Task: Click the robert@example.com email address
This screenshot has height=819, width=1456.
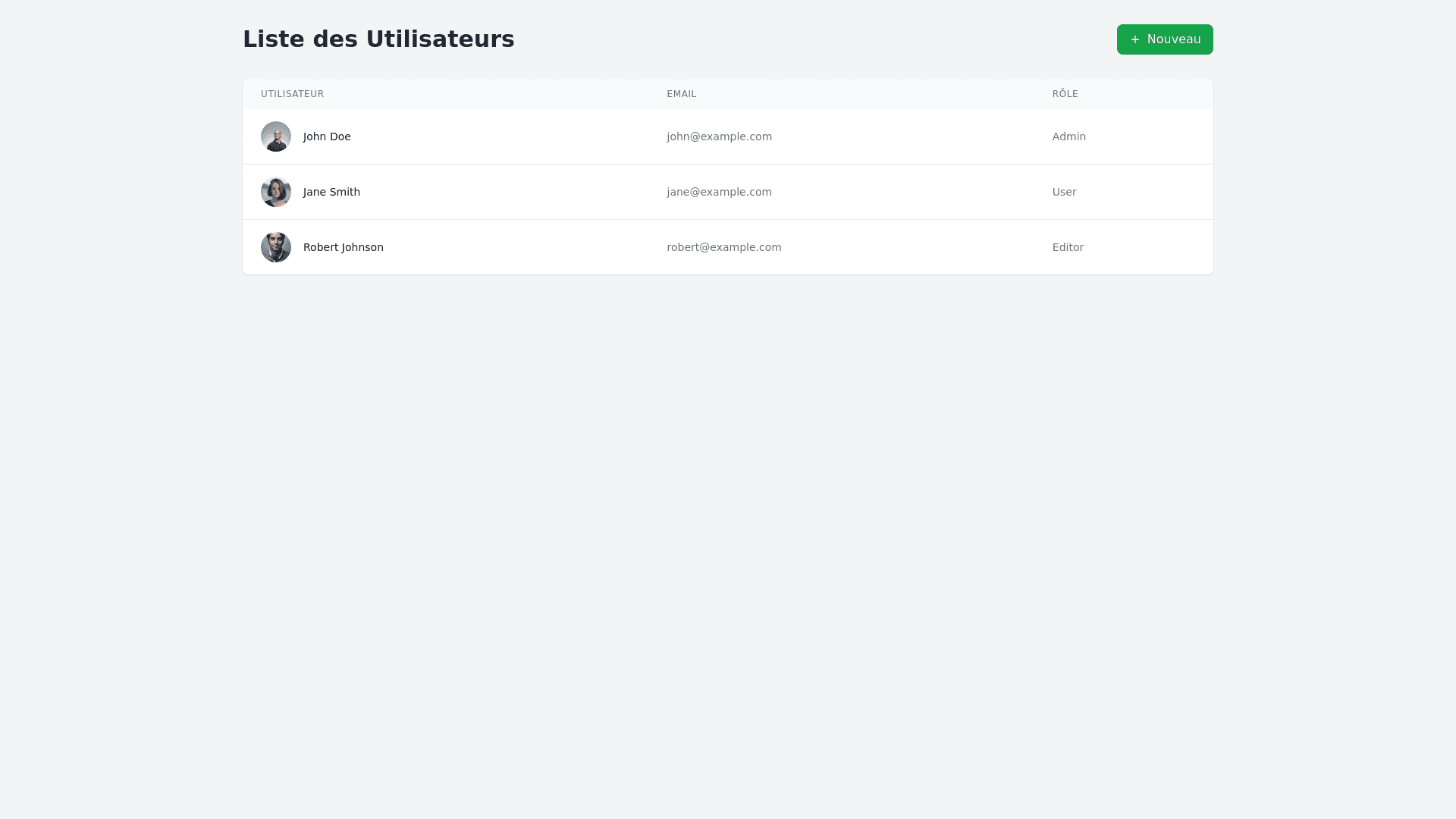Action: pyautogui.click(x=723, y=247)
